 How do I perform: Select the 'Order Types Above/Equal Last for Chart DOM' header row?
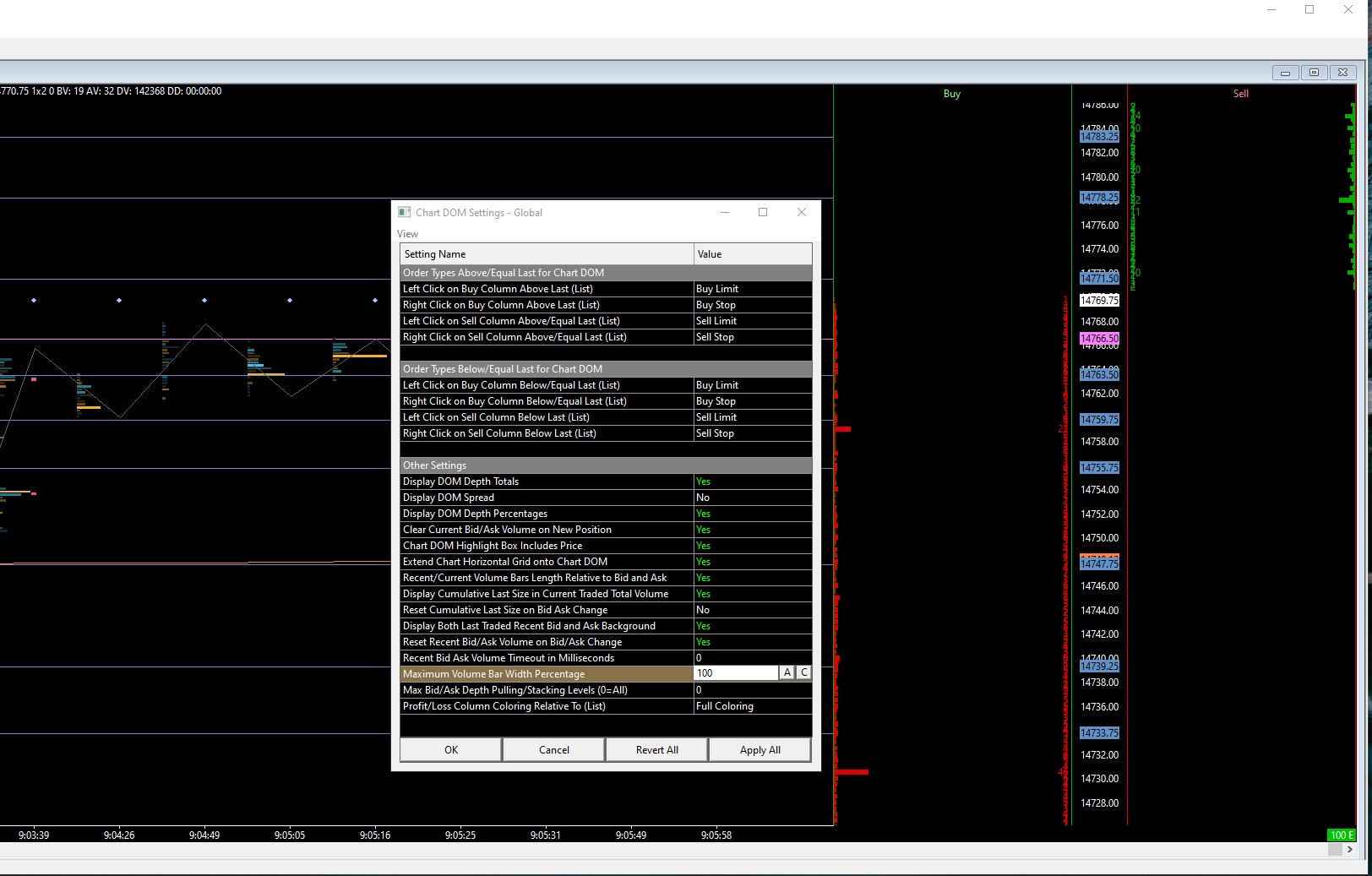(606, 273)
